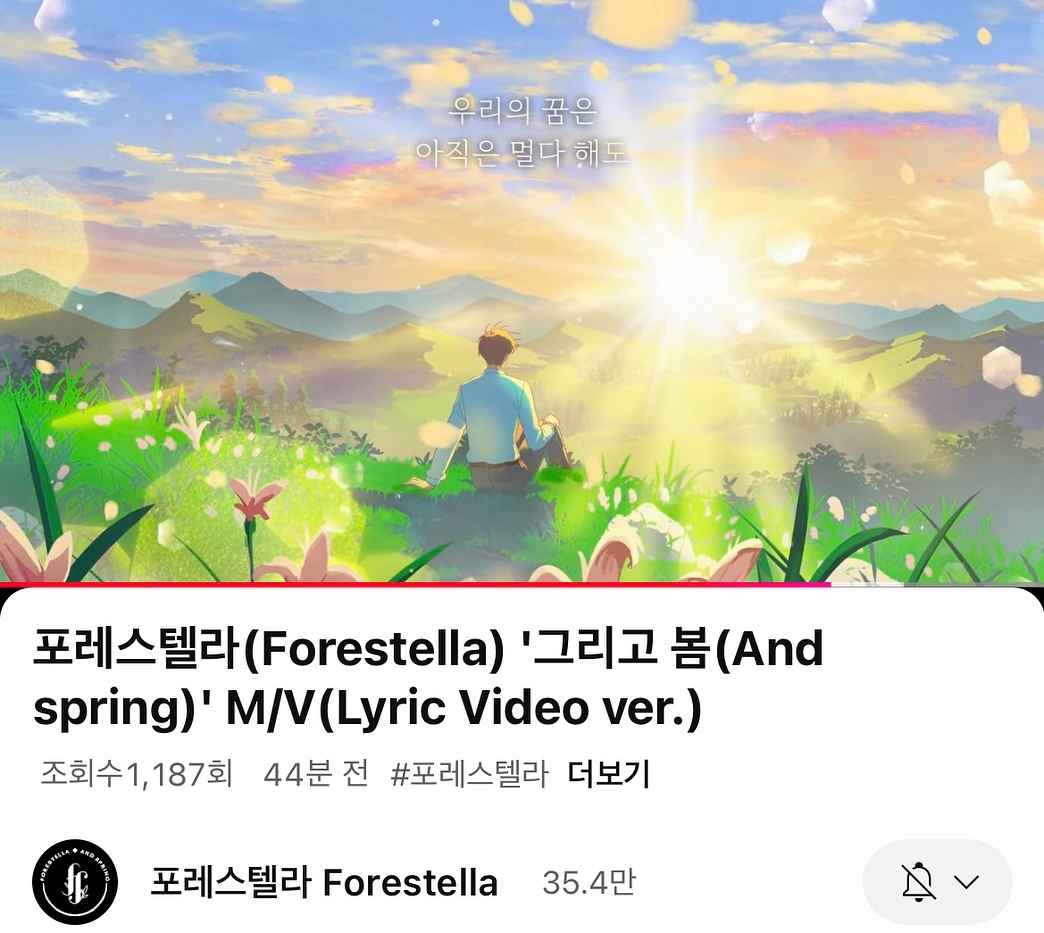Click the 44분 전 upload time
Screen dimensions: 1044x933
click(x=316, y=773)
